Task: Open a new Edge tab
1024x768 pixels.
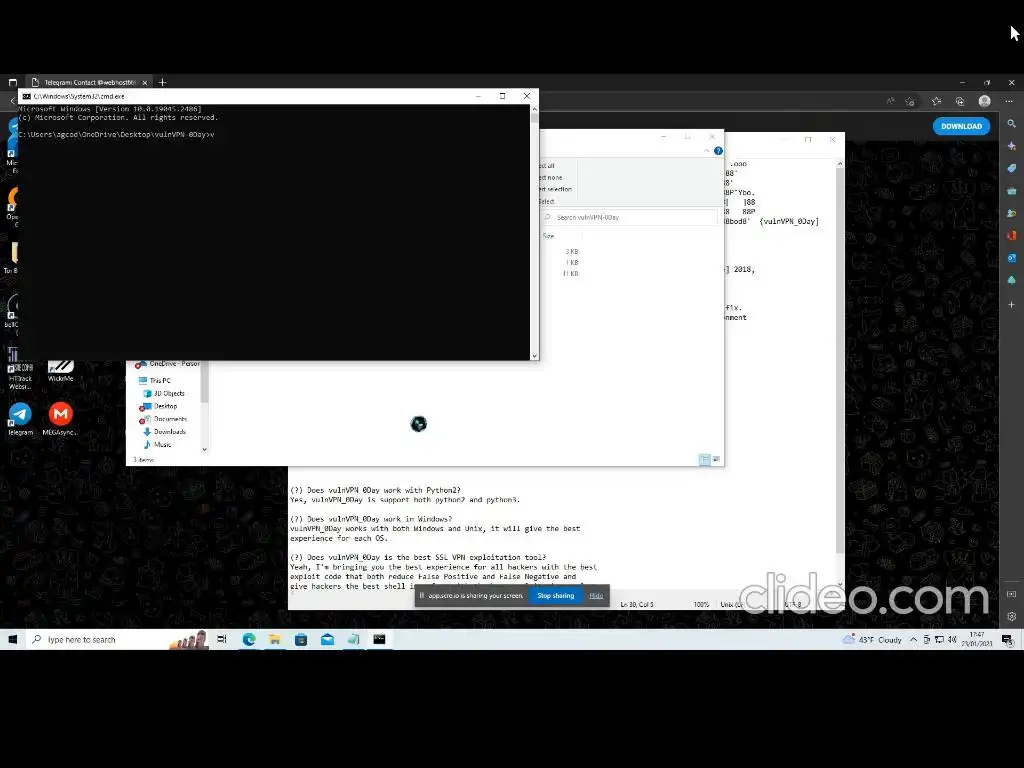Action: 162,82
